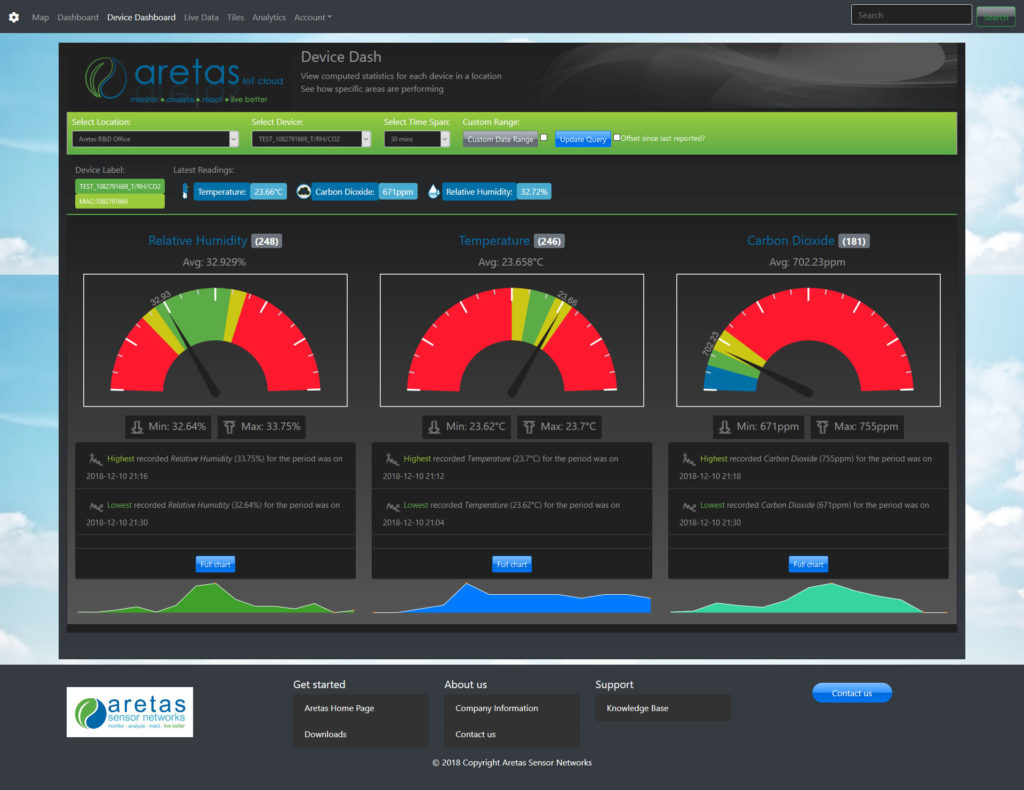Expand the Account menu
Screen dimensions: 1024x790
313,18
